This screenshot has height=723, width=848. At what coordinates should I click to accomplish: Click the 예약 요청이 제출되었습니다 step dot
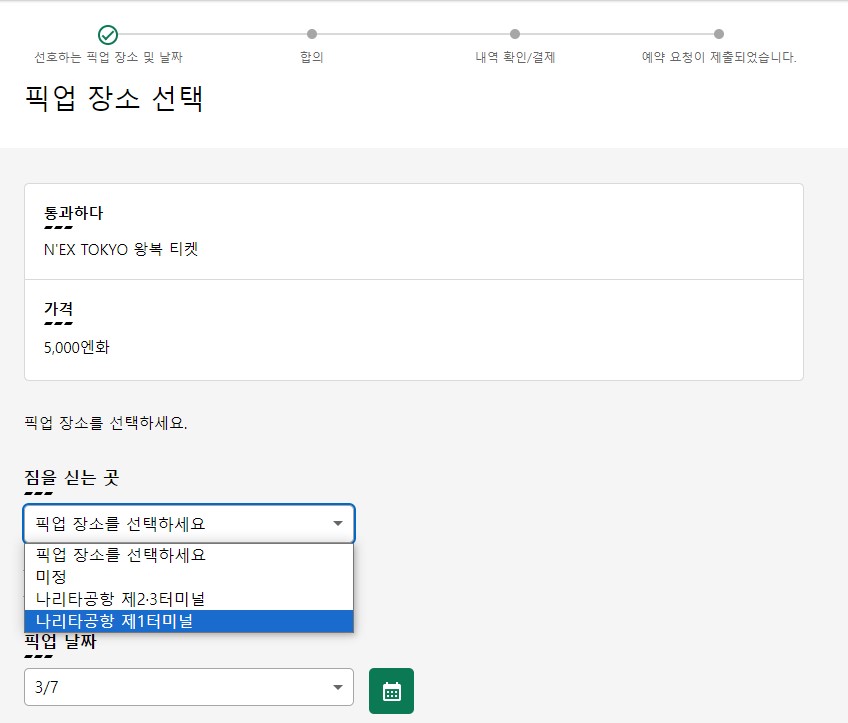coord(719,34)
